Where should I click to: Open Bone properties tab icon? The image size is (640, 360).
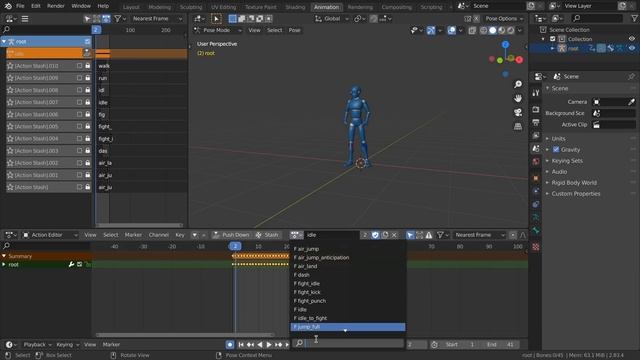536,230
